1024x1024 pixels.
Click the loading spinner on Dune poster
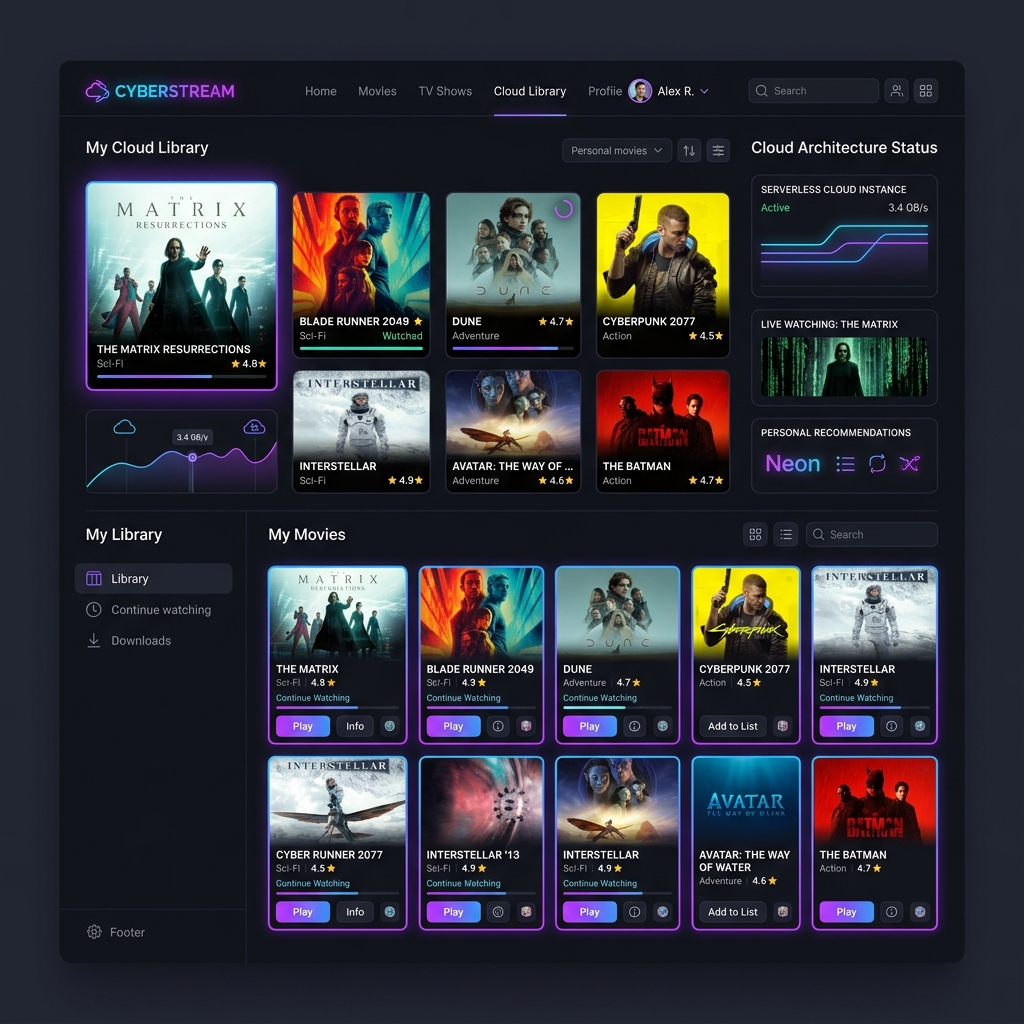564,208
